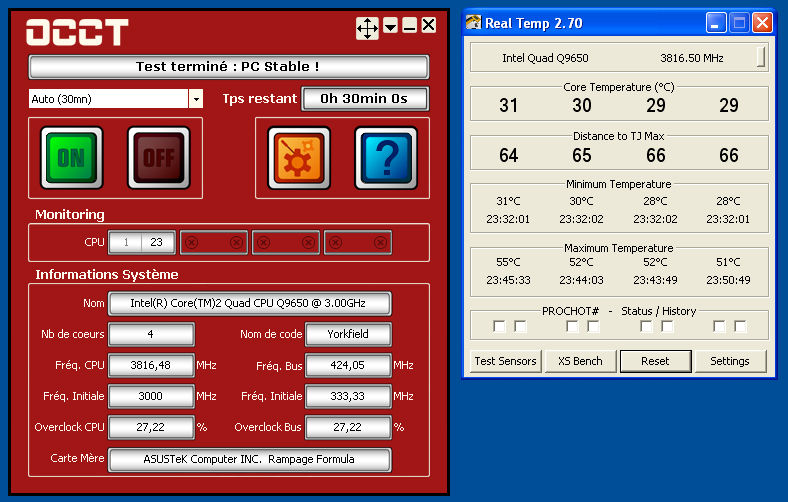The height and width of the screenshot is (502, 788).
Task: Click the OCCT title bar down-arrow button
Action: point(390,26)
